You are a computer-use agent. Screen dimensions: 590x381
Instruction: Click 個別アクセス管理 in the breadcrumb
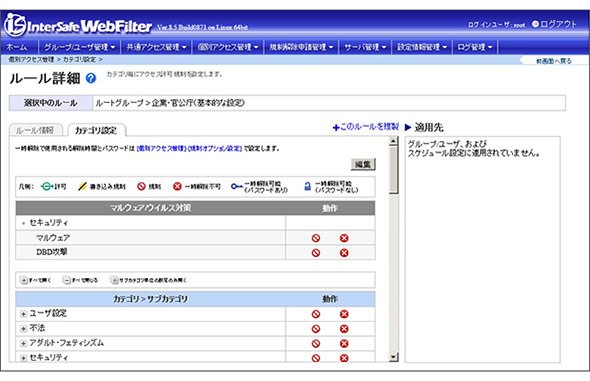(x=31, y=59)
